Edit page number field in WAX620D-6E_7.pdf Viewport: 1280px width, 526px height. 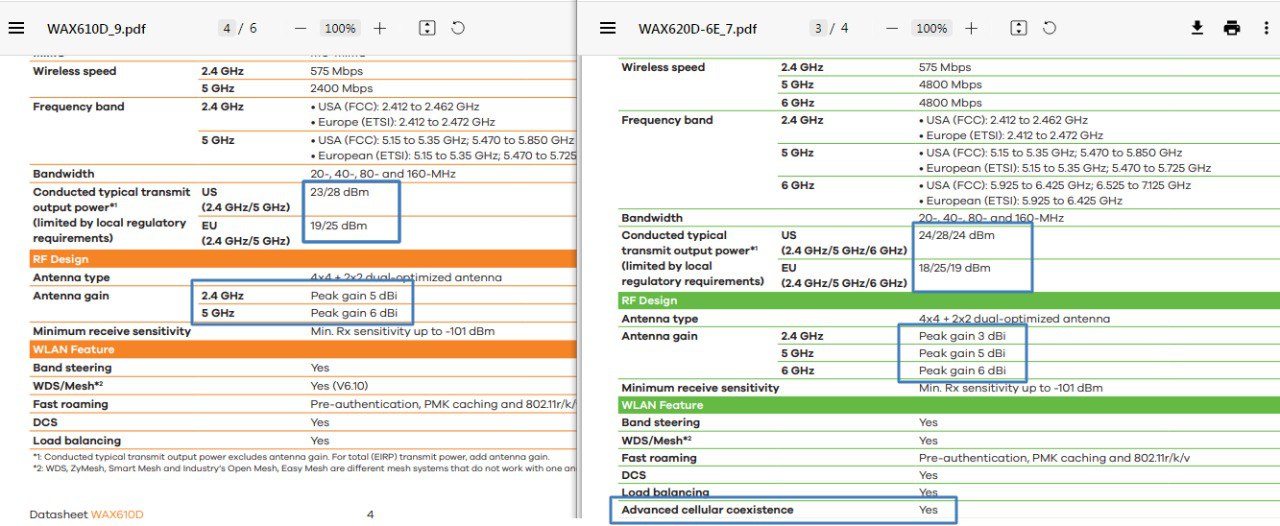818,28
